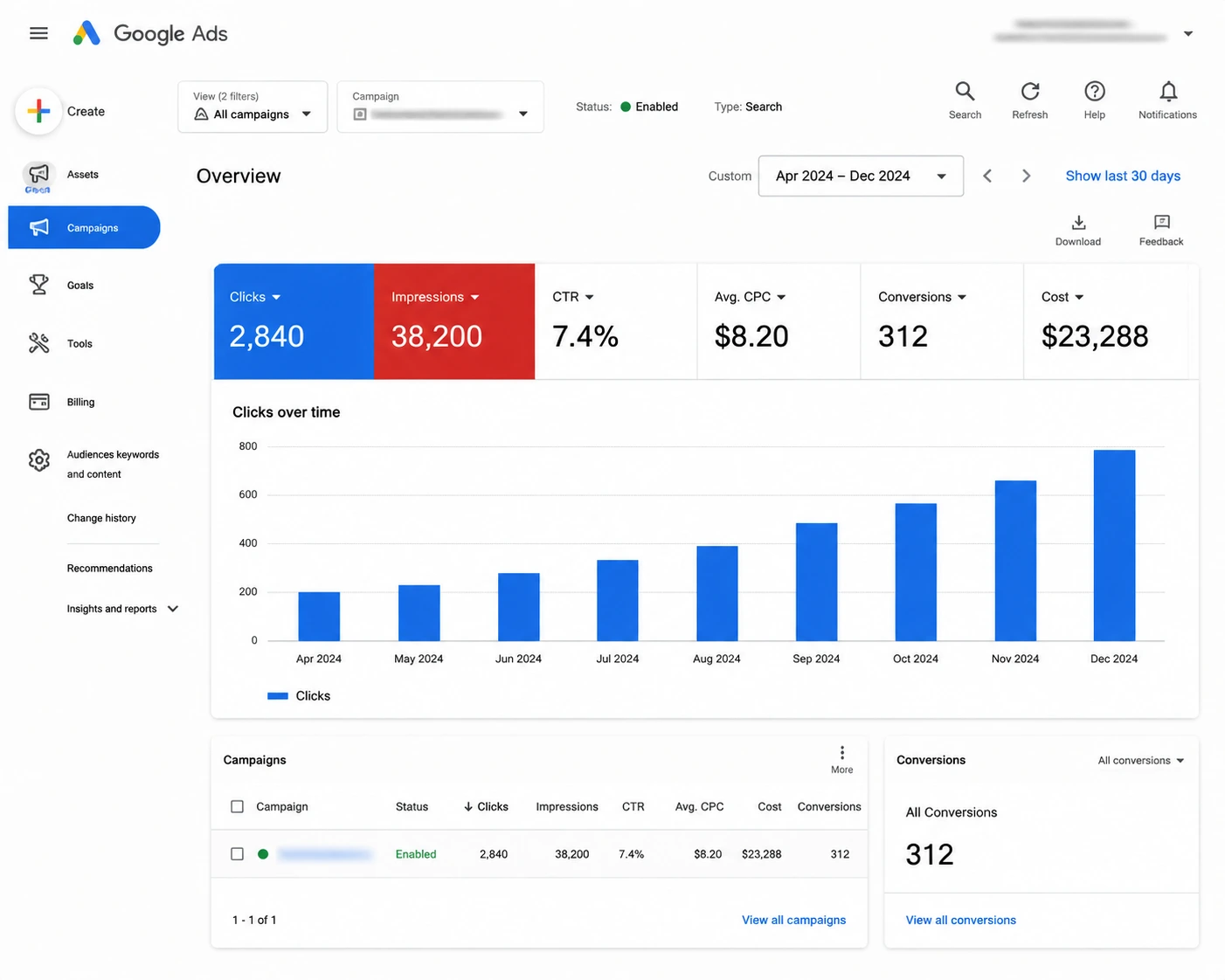Open the hamburger main menu
This screenshot has width=1225, height=980.
[38, 33]
